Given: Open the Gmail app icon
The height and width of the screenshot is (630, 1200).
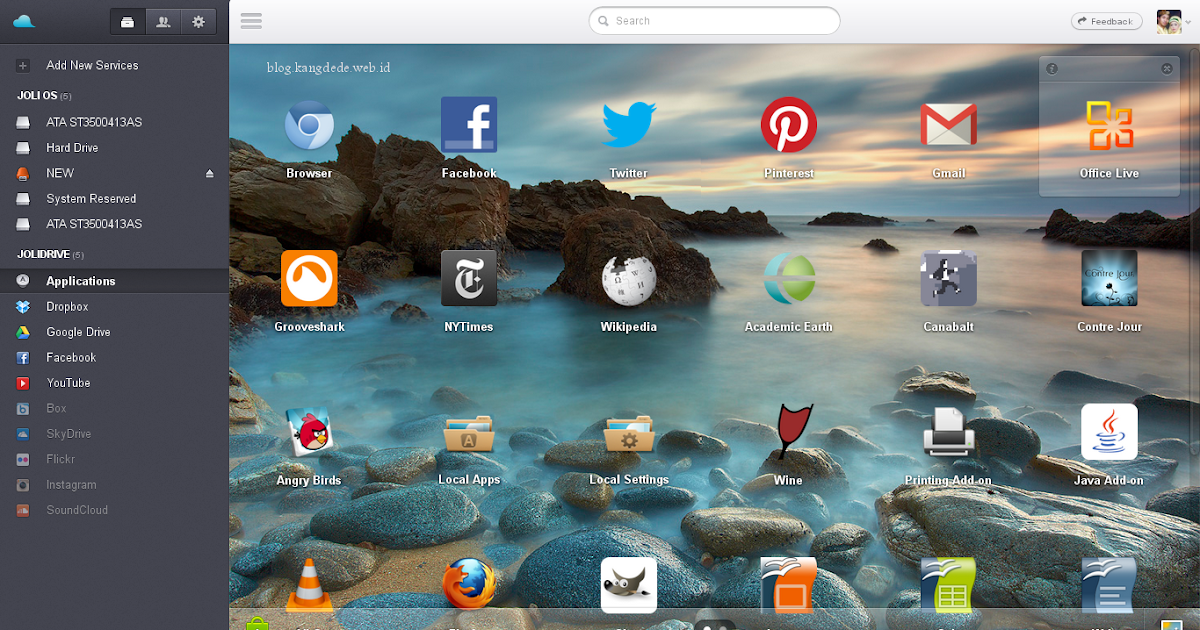Looking at the screenshot, I should pos(949,126).
